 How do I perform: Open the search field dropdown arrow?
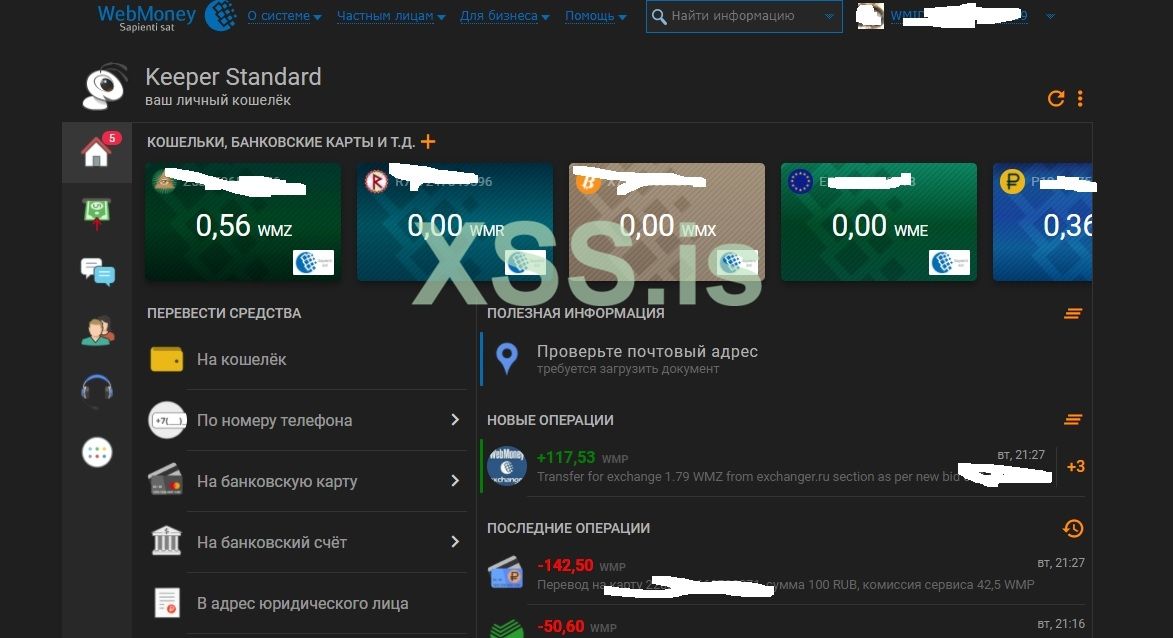[828, 16]
